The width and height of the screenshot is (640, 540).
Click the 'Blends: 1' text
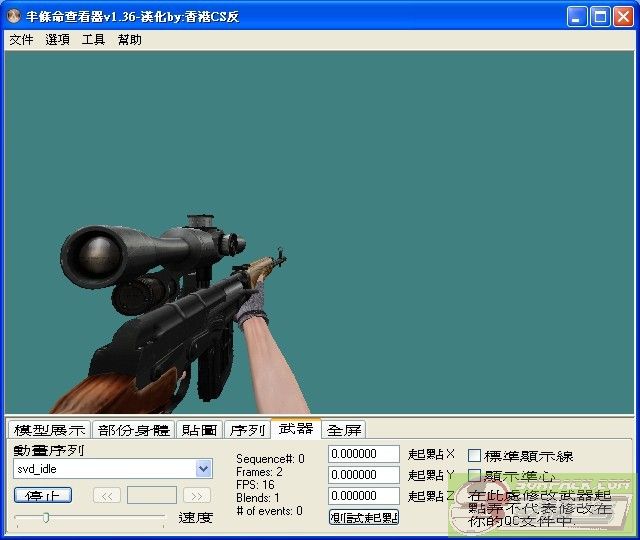coord(258,498)
